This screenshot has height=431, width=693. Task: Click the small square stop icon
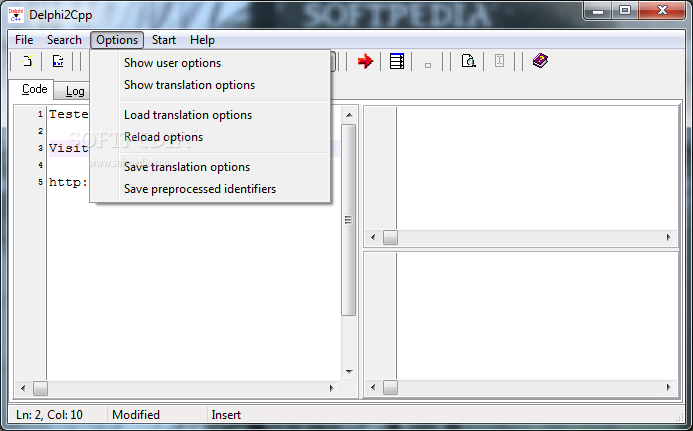pos(427,65)
